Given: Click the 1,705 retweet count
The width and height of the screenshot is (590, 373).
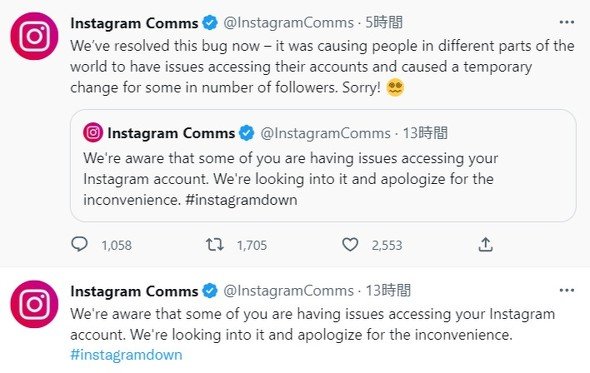Looking at the screenshot, I should (x=252, y=245).
